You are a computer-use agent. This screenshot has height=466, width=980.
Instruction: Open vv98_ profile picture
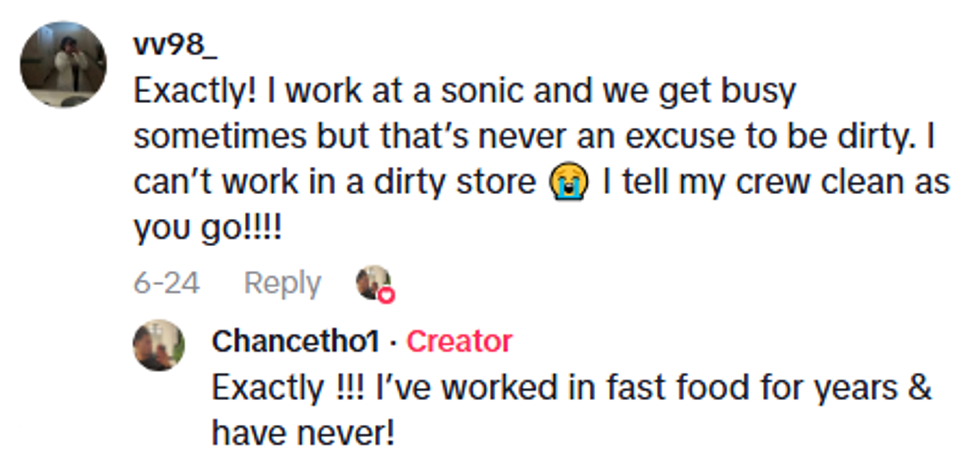point(62,64)
